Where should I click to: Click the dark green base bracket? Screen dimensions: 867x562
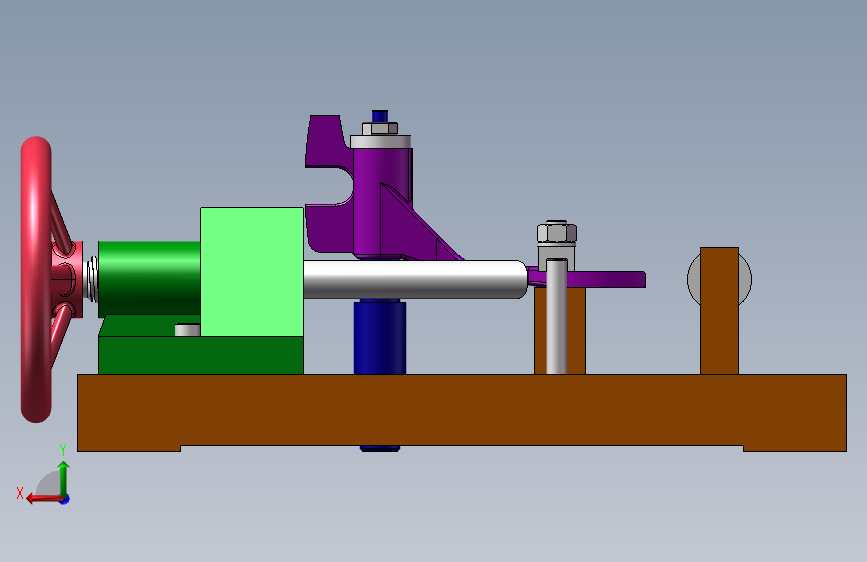pos(200,354)
